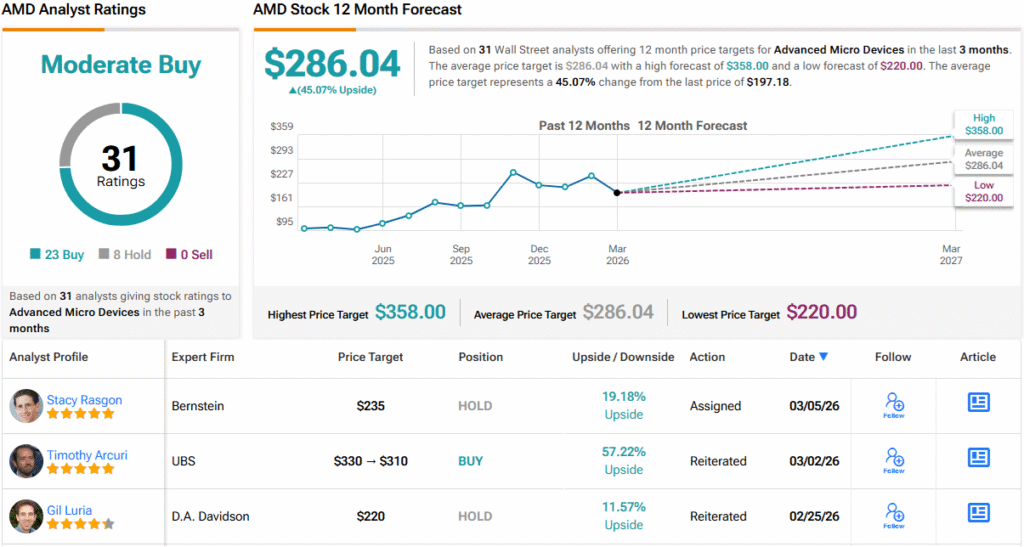Image resolution: width=1024 pixels, height=547 pixels.
Task: Toggle the Hold legend gray swatch
Action: 104,255
